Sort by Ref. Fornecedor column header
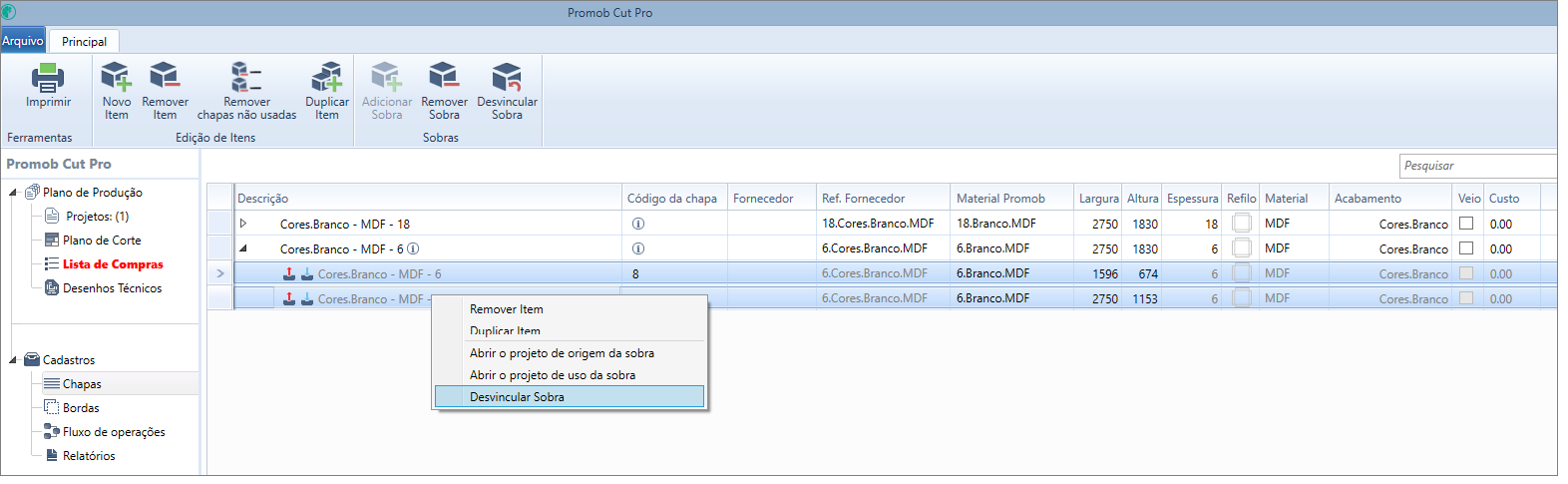Viewport: 1568px width, 484px height. tap(883, 198)
